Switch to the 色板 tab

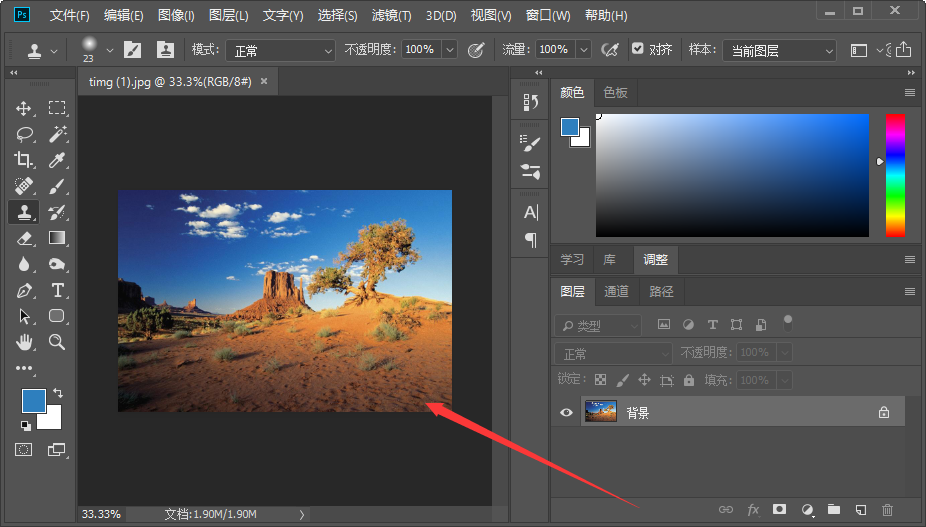(615, 93)
